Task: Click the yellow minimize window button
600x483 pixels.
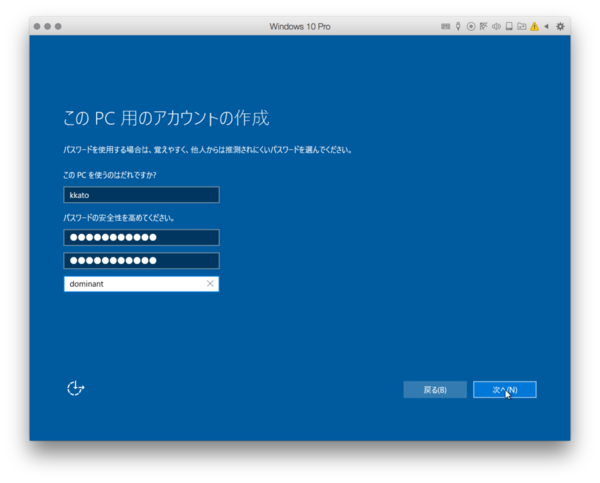Action: click(x=47, y=26)
